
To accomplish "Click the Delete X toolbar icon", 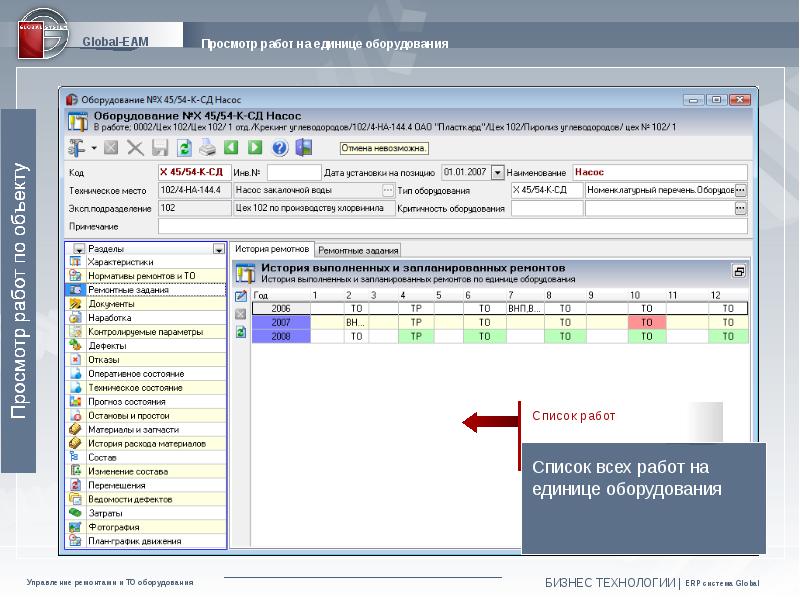I will click(x=134, y=148).
